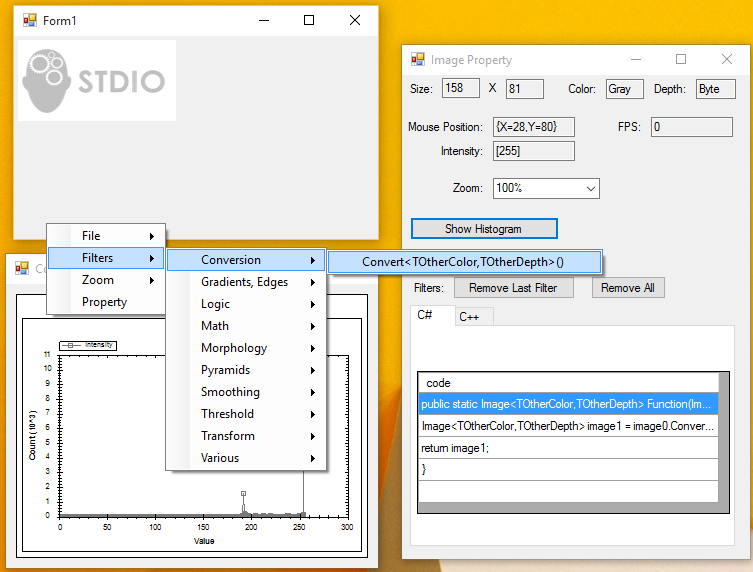Image resolution: width=753 pixels, height=572 pixels.
Task: Select the 'image1 = image0.Conver...' code row
Action: [x=569, y=426]
